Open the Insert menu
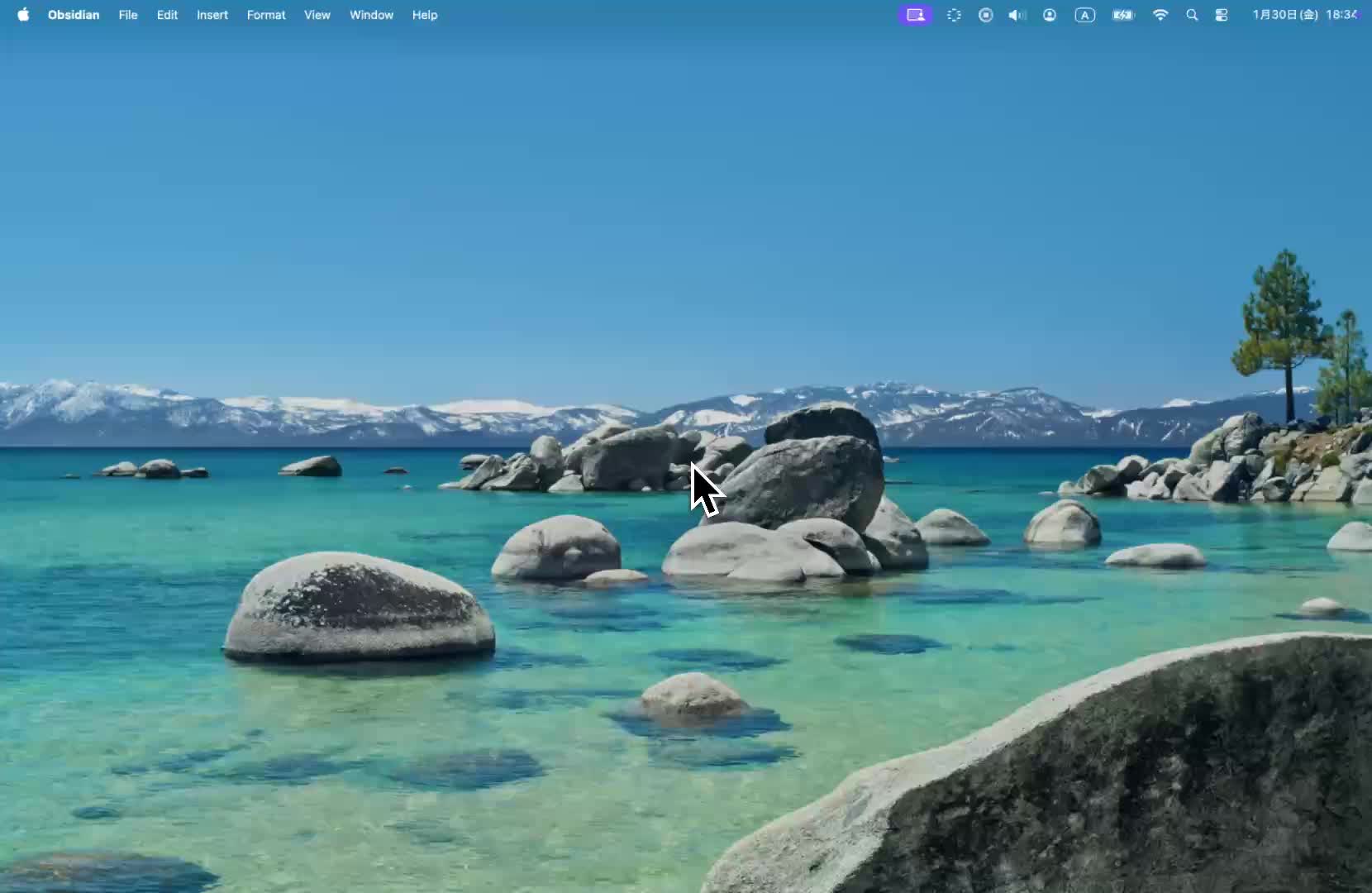 [x=212, y=15]
